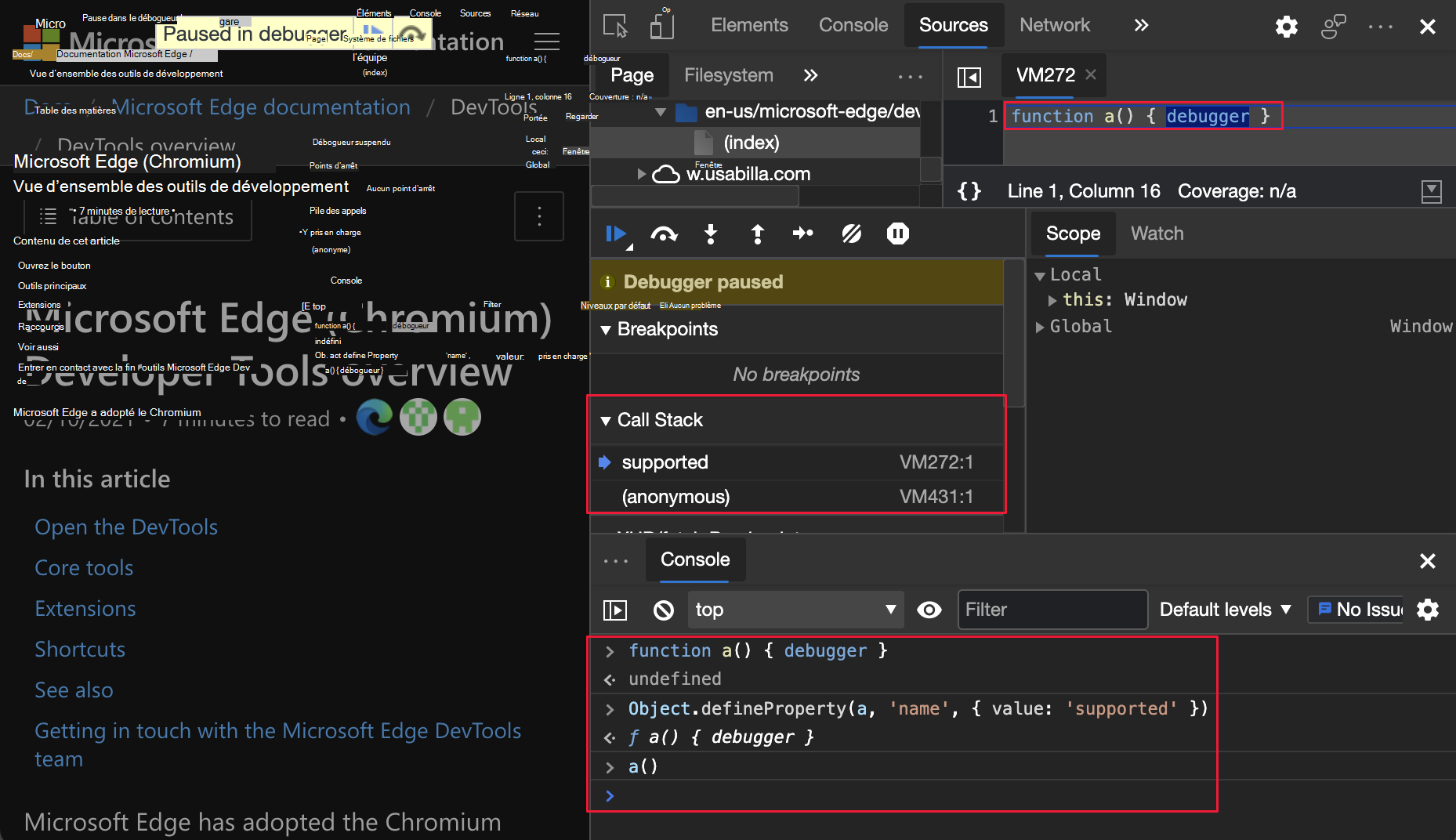The image size is (1456, 840).
Task: Close the console drawer
Action: pos(1427,561)
